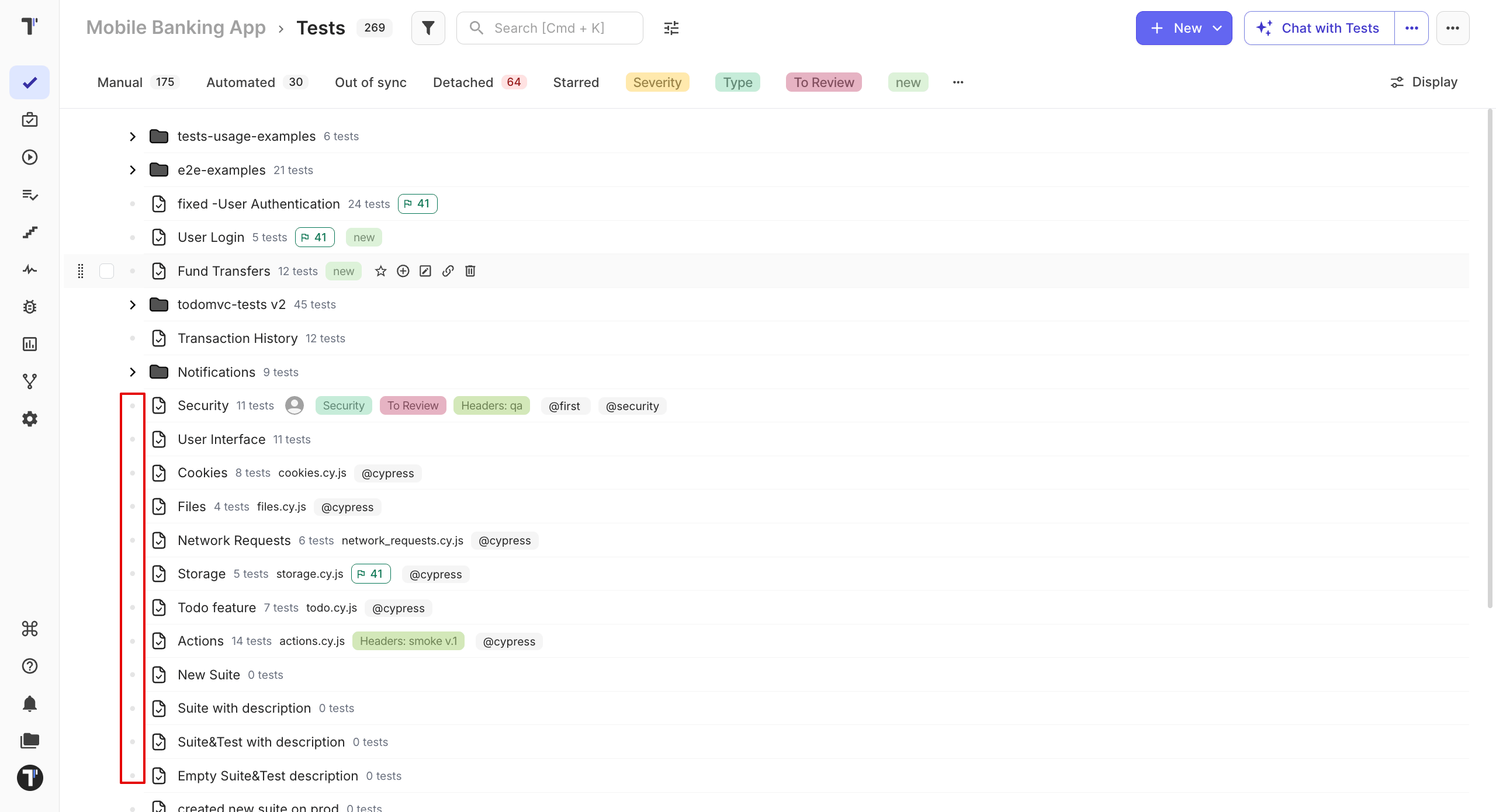Click the 41 milestone badge on User Login
The image size is (1496, 812).
pos(315,237)
